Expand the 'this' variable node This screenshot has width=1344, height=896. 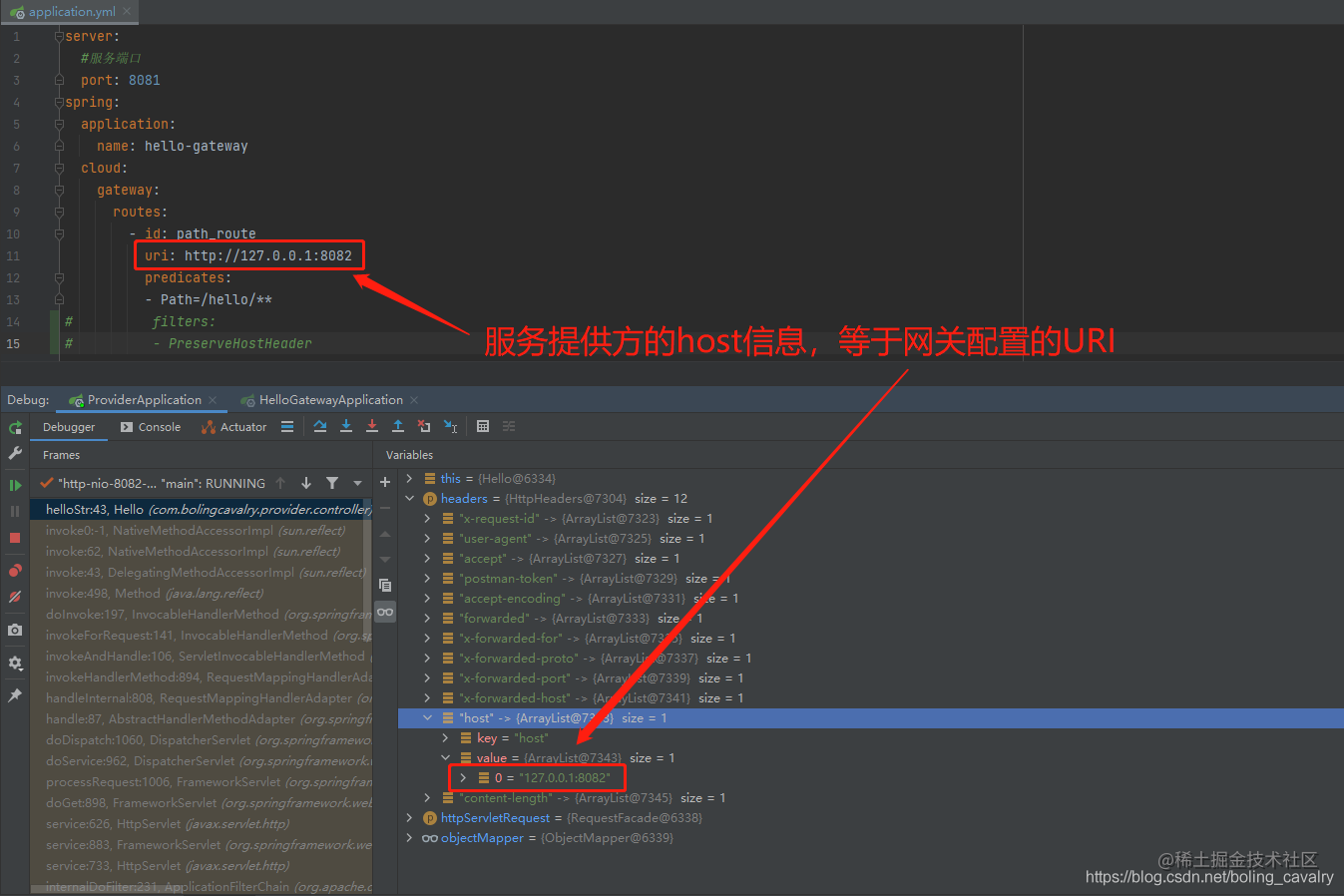pyautogui.click(x=410, y=479)
